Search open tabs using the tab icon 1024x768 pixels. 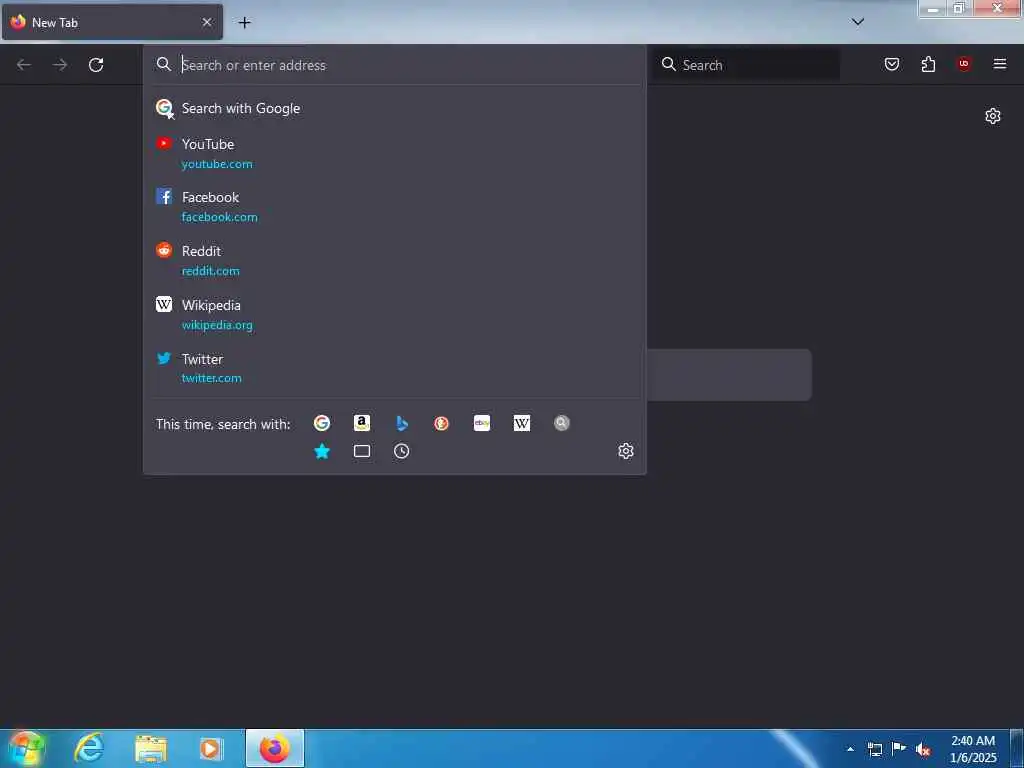(x=362, y=451)
